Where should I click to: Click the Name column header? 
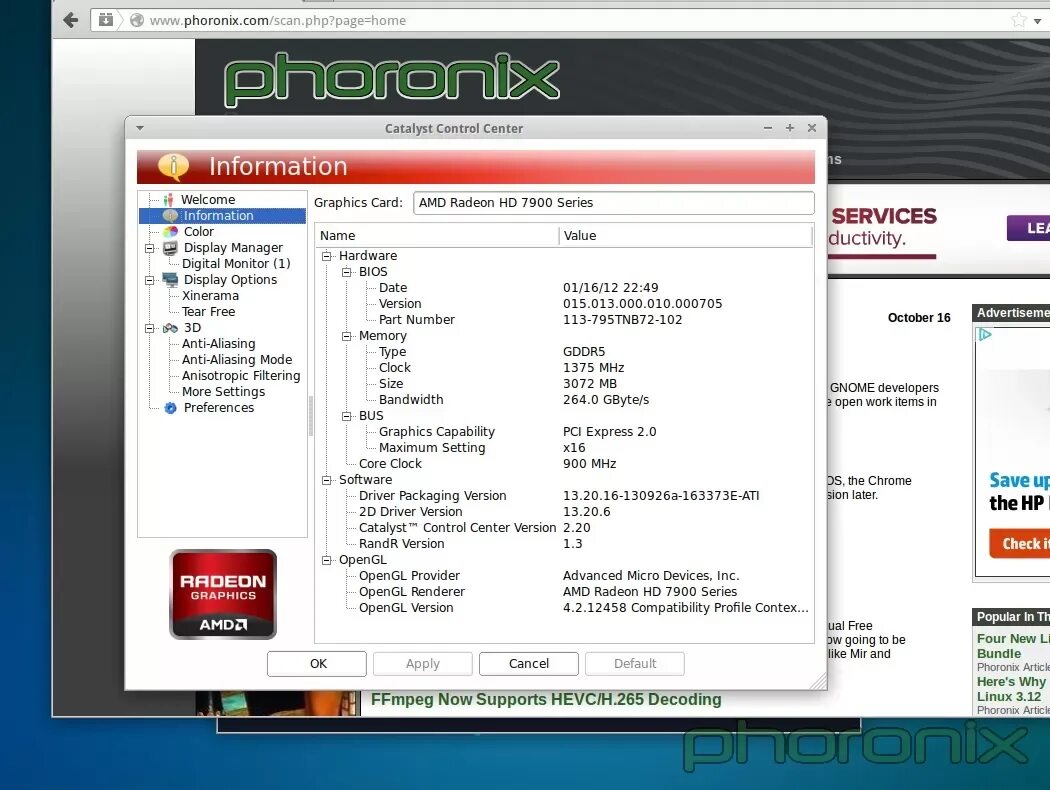pyautogui.click(x=437, y=236)
